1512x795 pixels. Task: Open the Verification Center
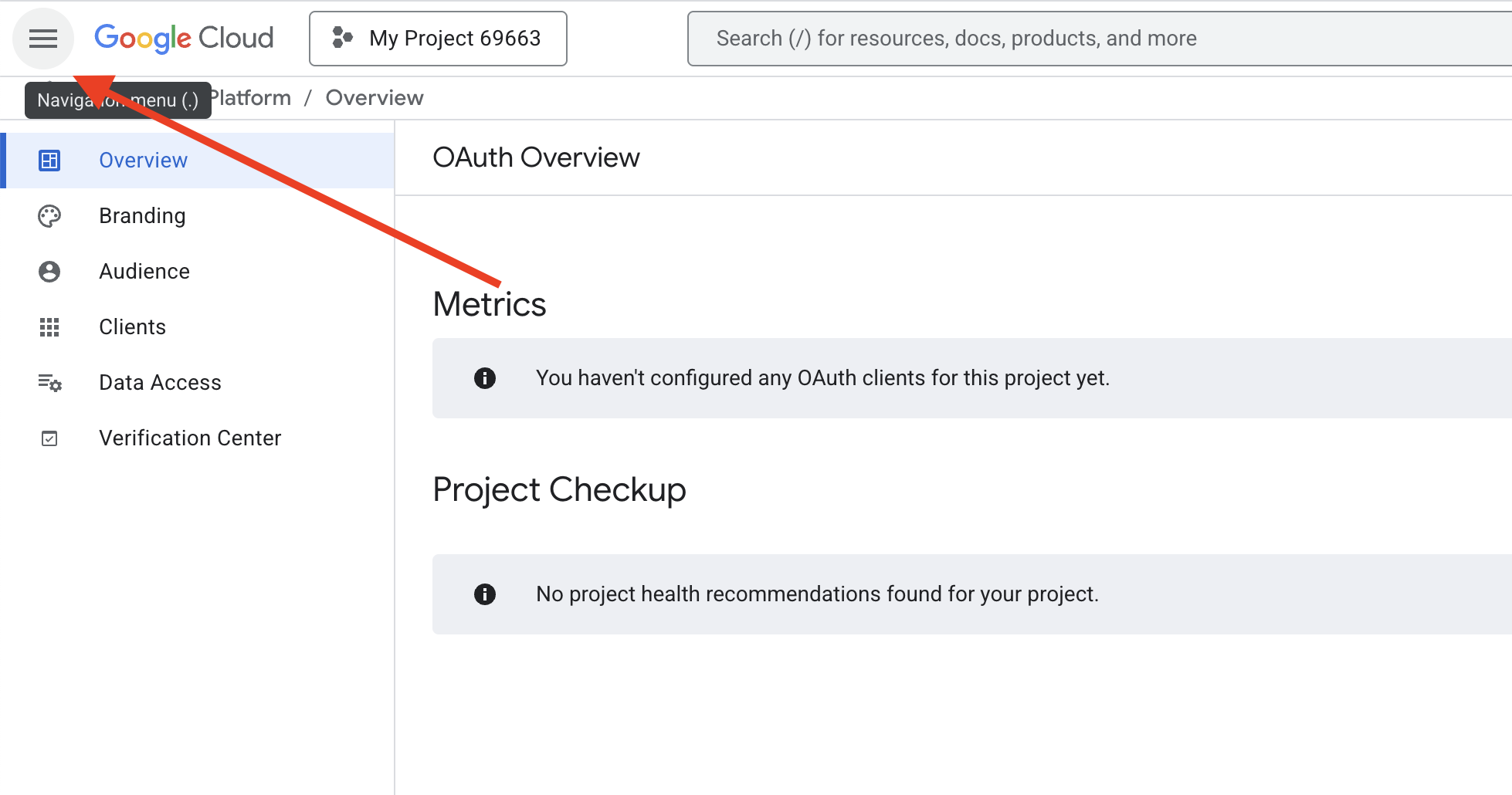pos(190,438)
